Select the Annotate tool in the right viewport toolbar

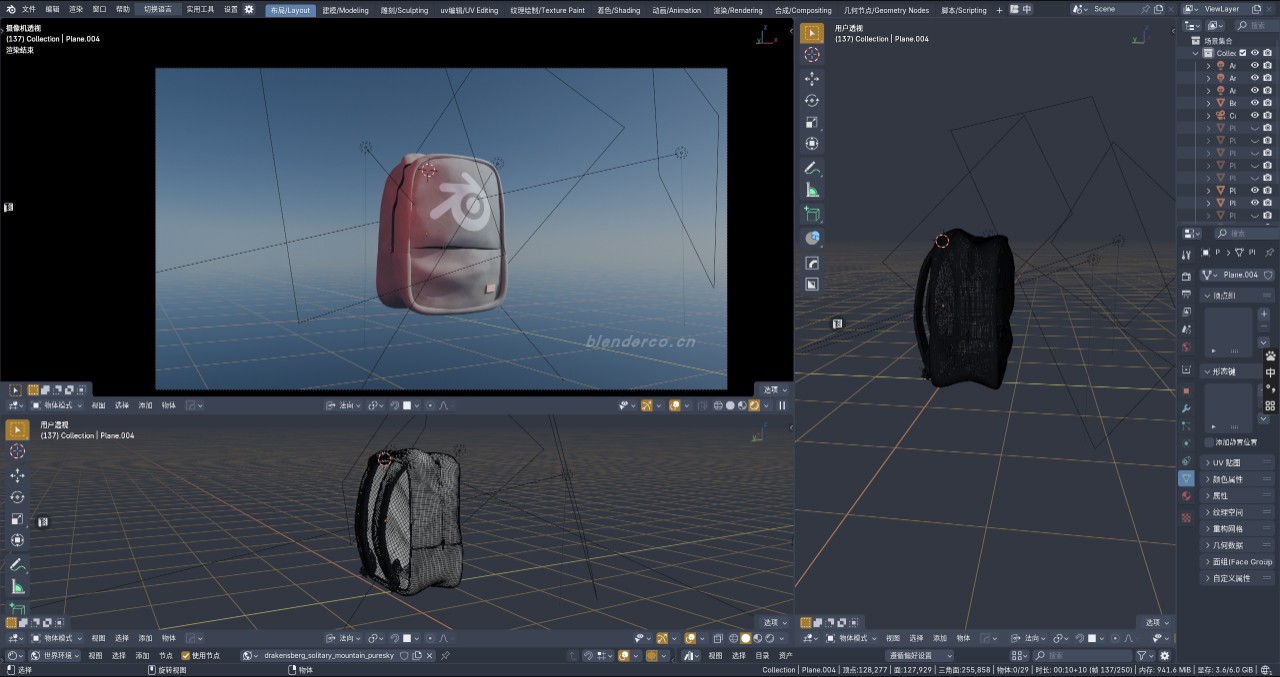(x=812, y=168)
